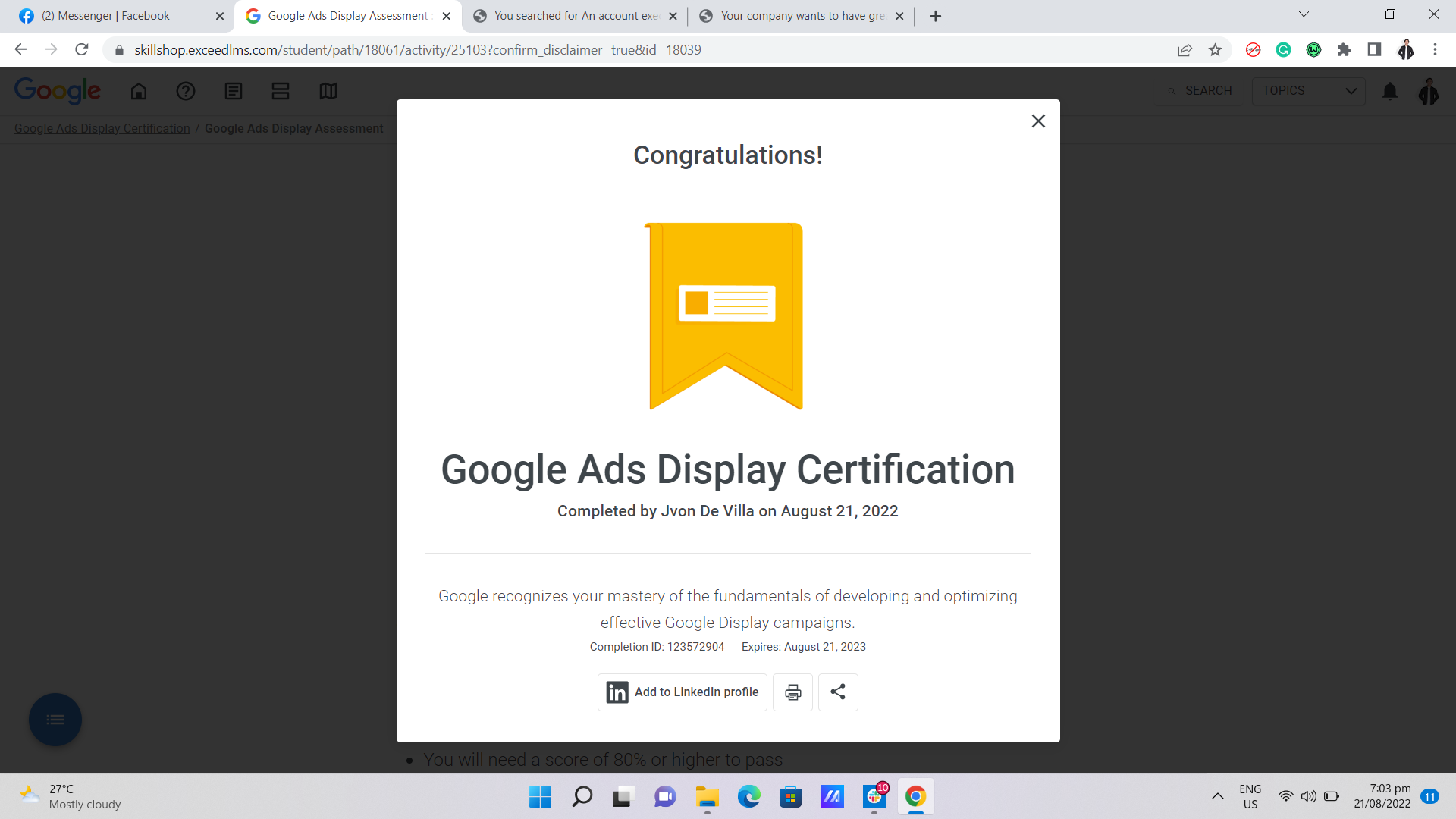Click the SEARCH field
Screen dimensions: 1456x819
tap(1201, 91)
